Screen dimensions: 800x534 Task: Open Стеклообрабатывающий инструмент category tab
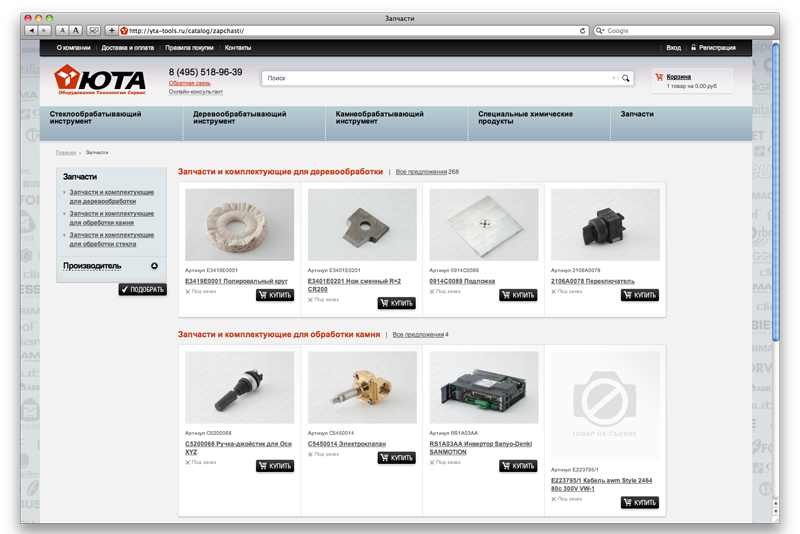pos(111,123)
